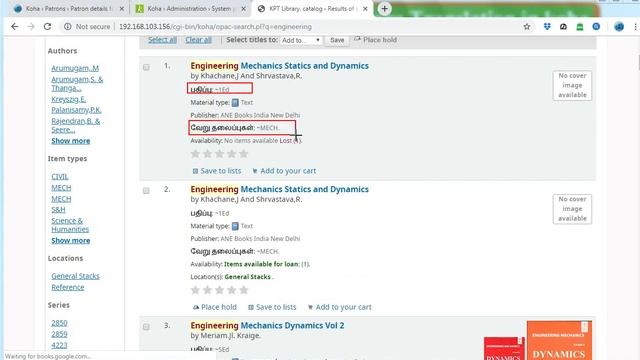Close the Koha Administration System tab
The height and width of the screenshot is (360, 640).
coord(244,9)
